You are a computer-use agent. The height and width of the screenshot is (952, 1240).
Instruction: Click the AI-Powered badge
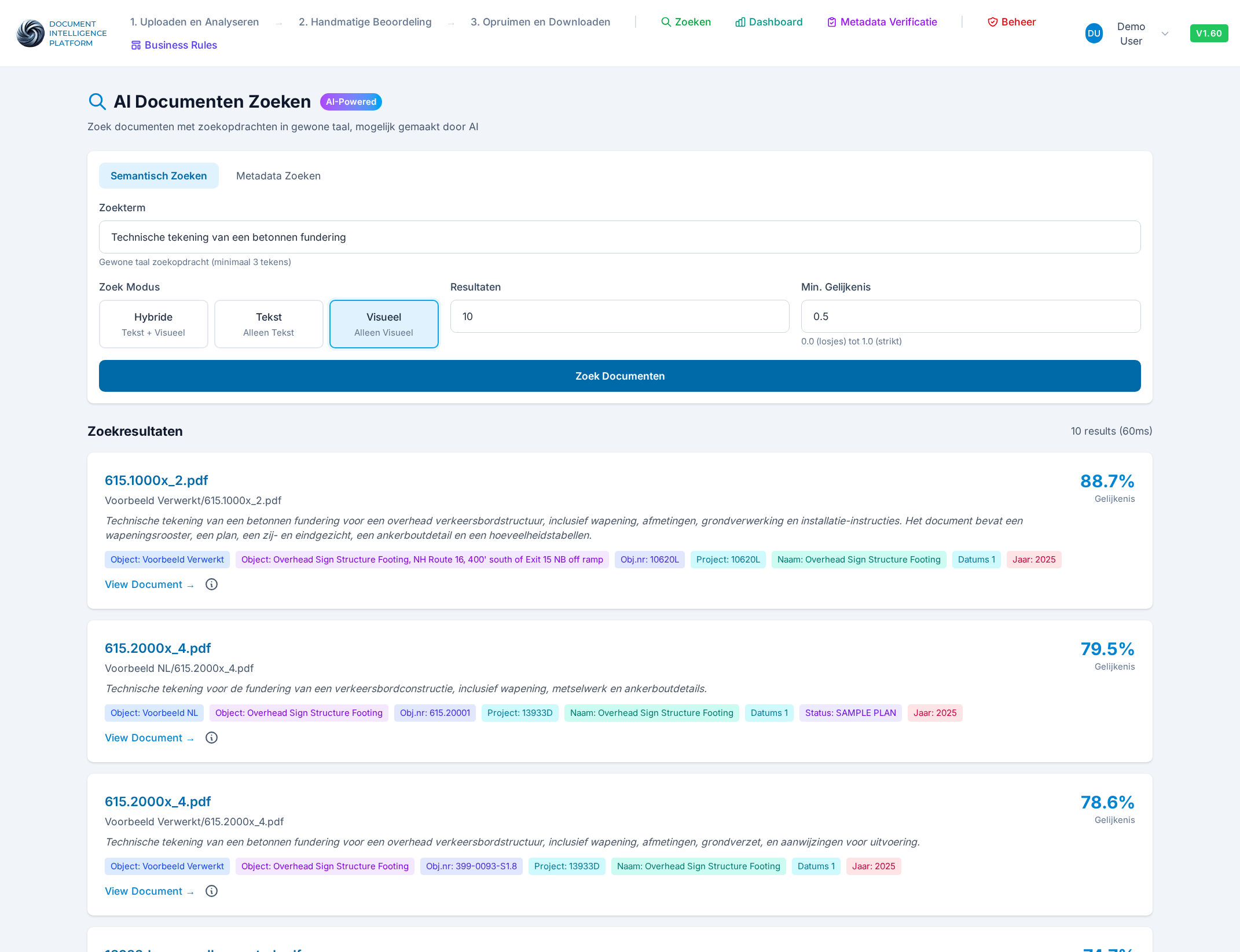click(351, 102)
